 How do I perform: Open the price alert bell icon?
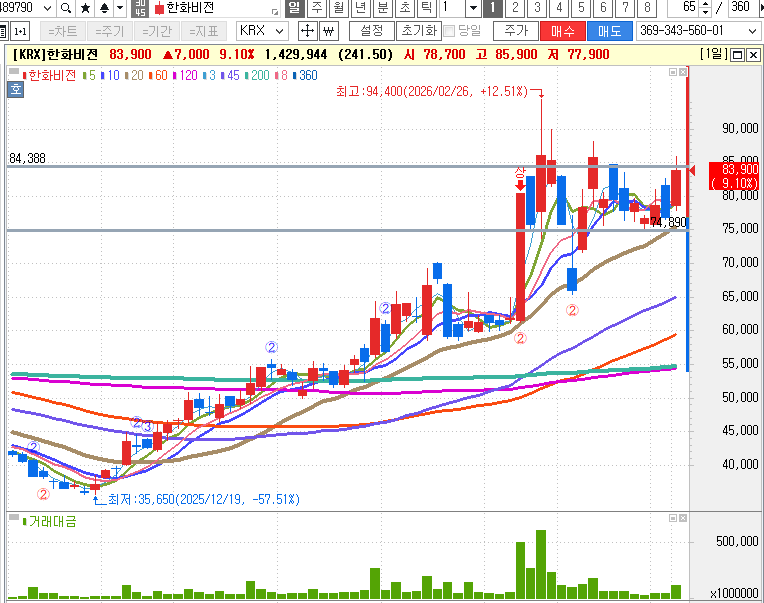(x=104, y=8)
